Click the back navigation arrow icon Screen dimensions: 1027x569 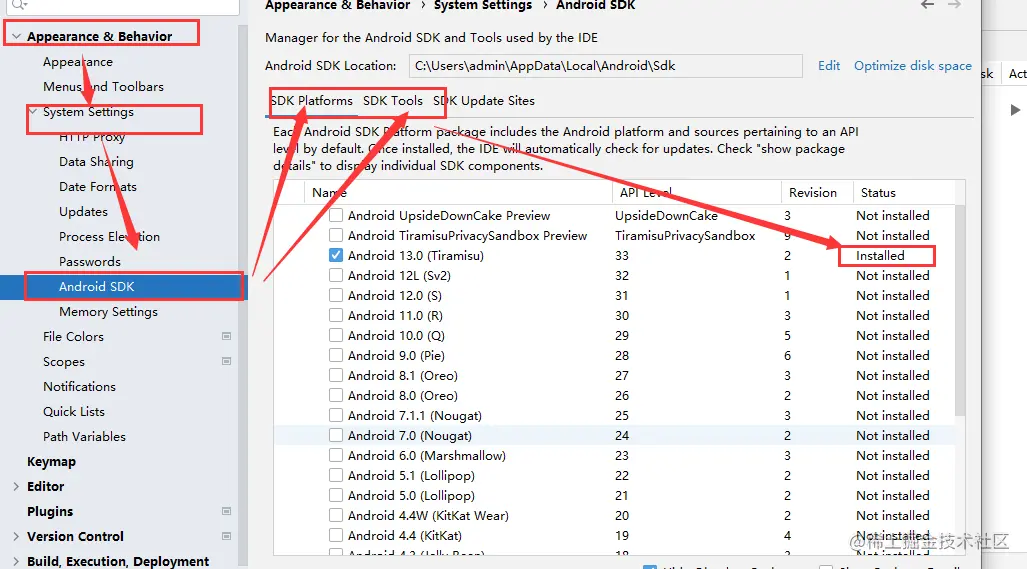(927, 5)
